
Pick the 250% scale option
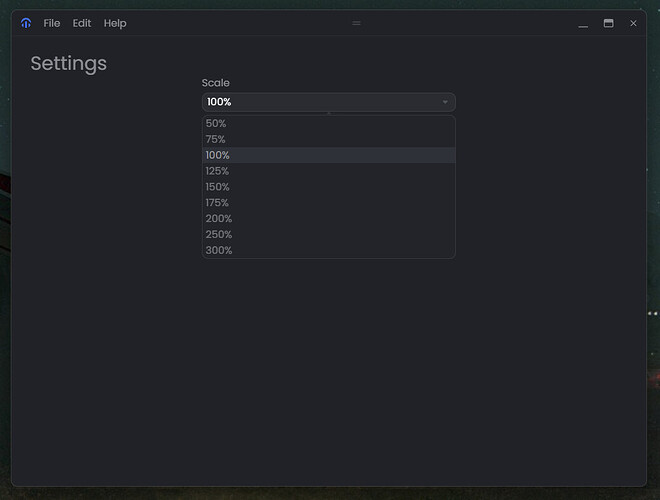(219, 235)
